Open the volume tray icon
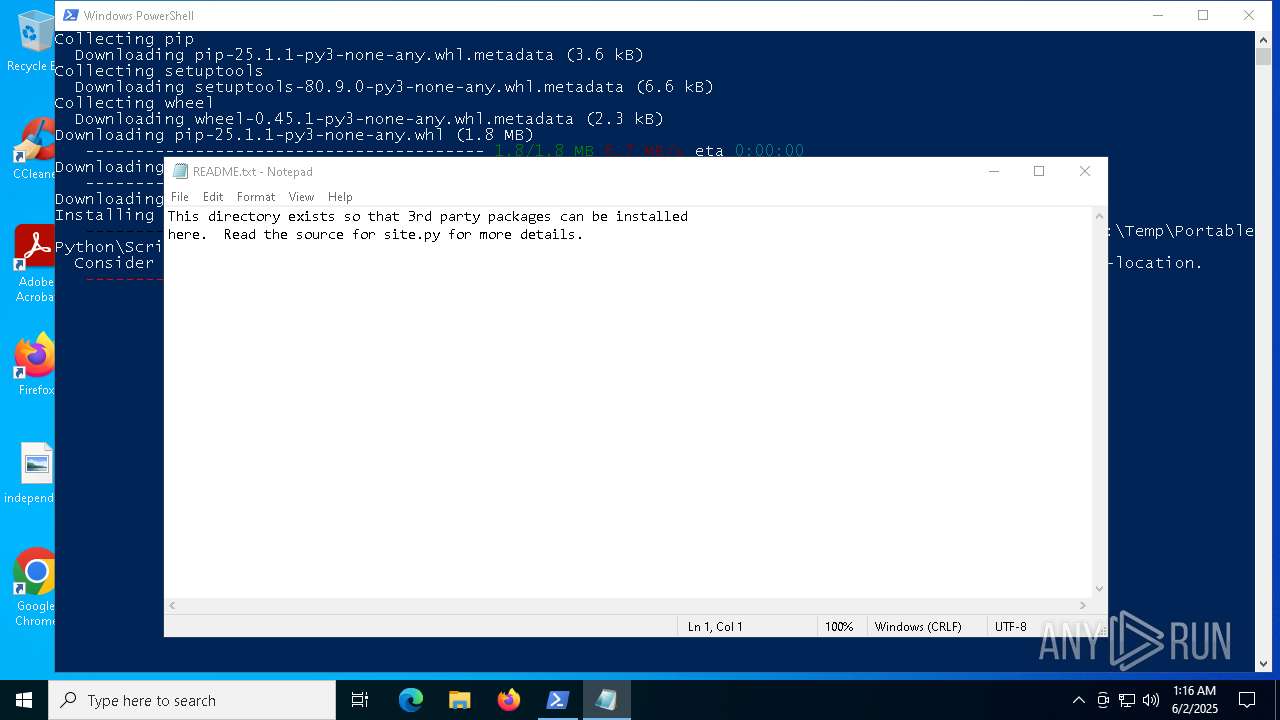 pyautogui.click(x=1151, y=700)
